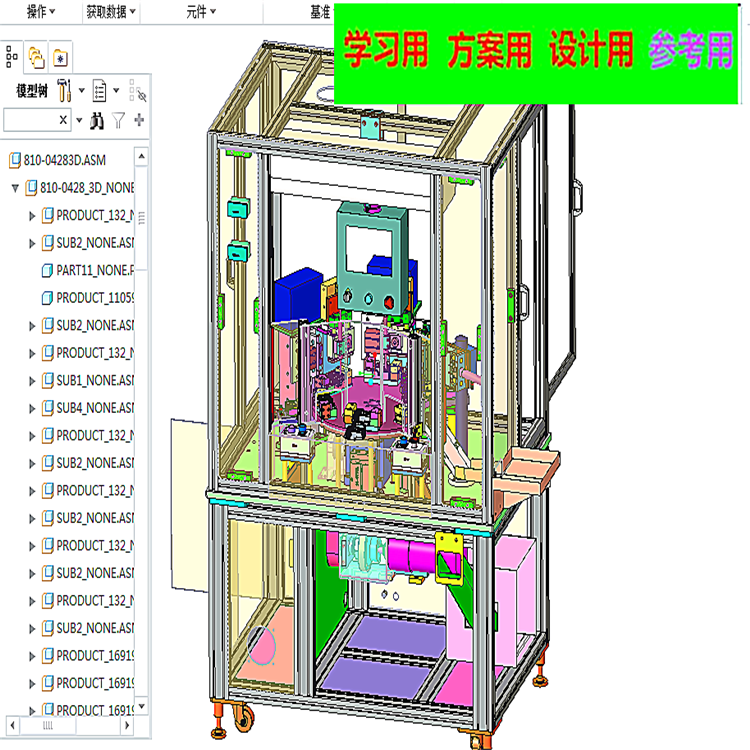Click the horizontal scrollbar thumb
The width and height of the screenshot is (750, 750).
click(x=48, y=725)
